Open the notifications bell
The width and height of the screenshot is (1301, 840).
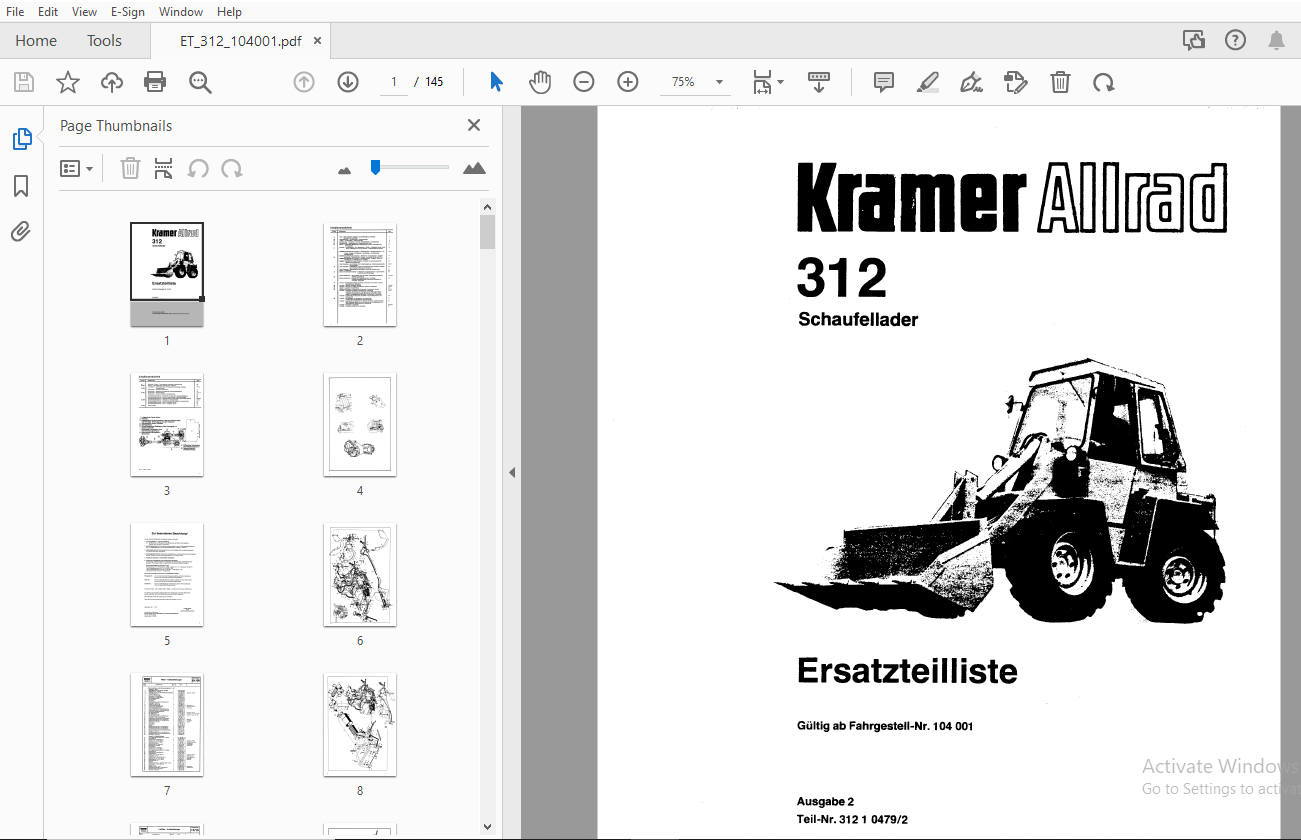click(x=1276, y=40)
